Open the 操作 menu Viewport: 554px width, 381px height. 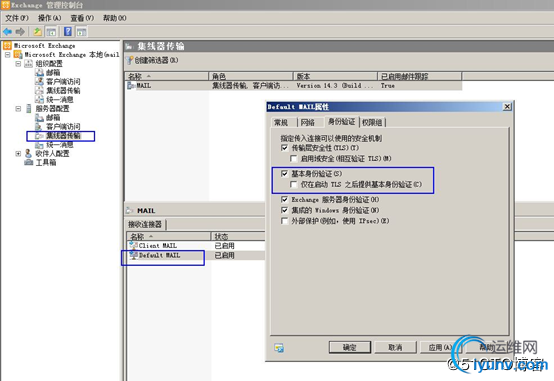tap(49, 18)
